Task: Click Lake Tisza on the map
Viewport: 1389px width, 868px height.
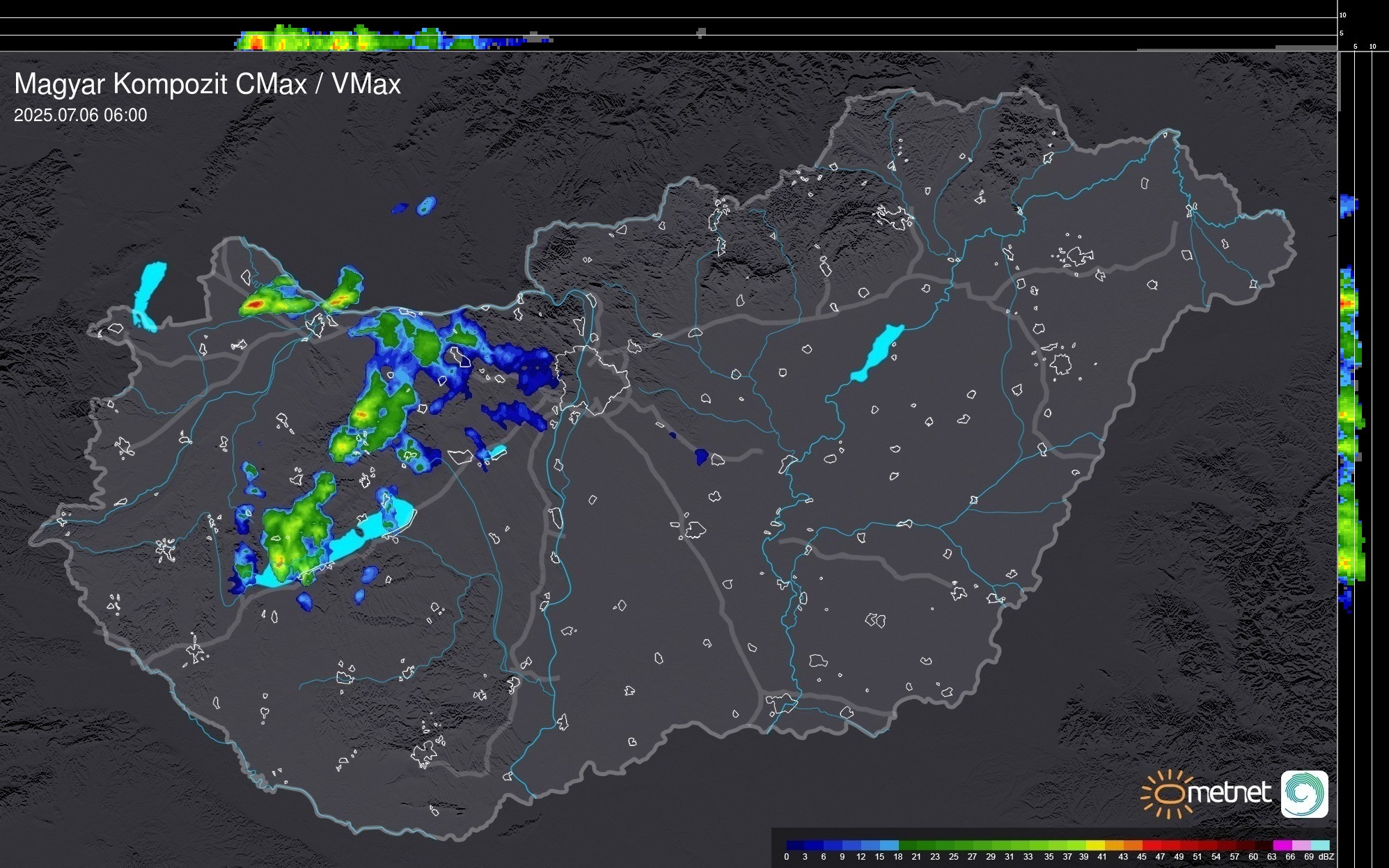Action: coord(879,351)
